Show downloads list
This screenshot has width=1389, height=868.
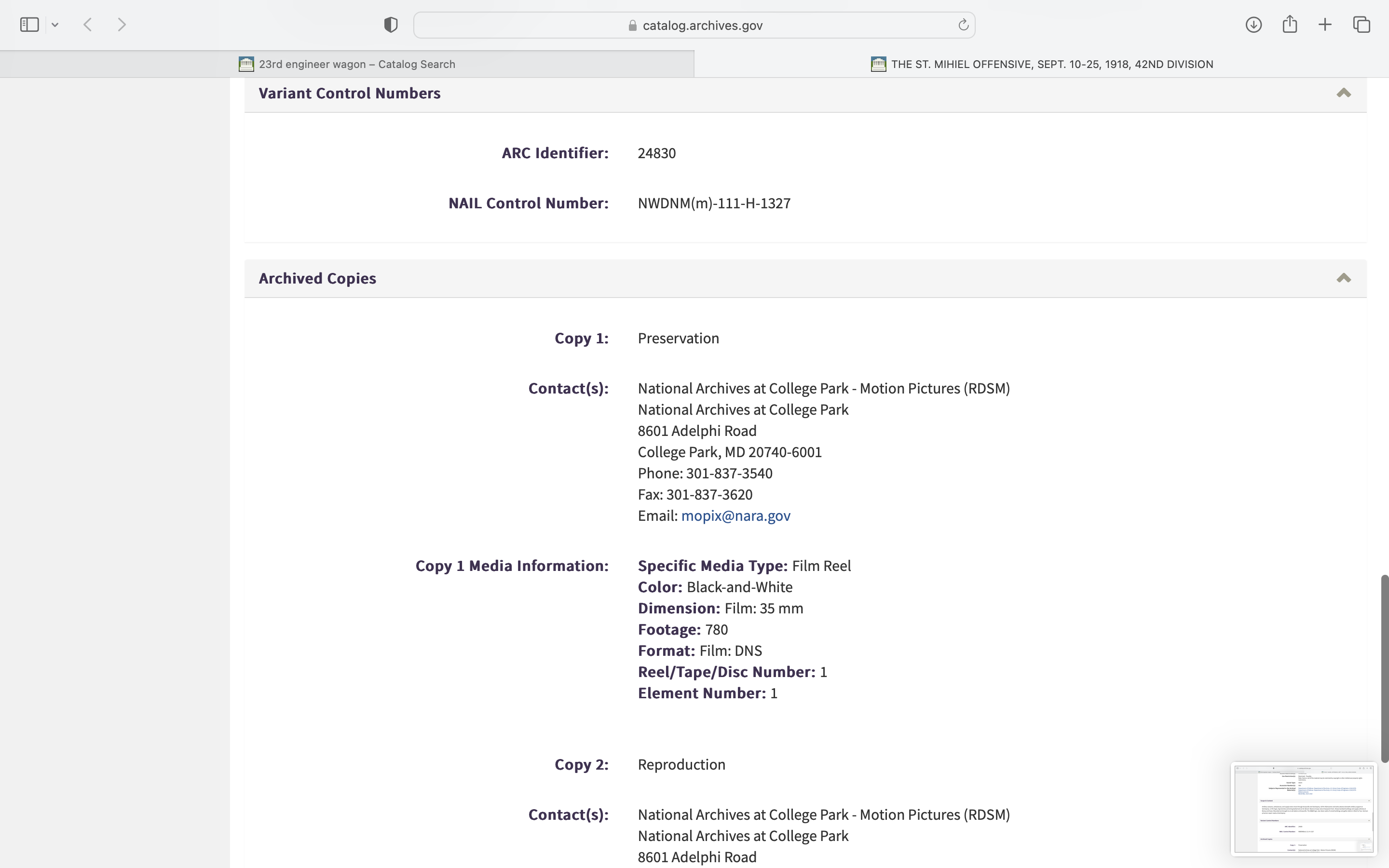pos(1253,25)
